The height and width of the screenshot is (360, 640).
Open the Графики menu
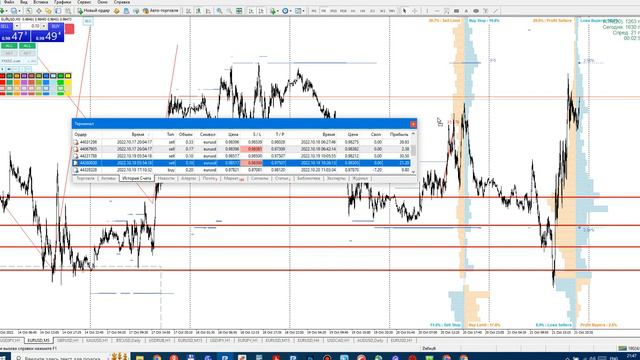(62, 2)
